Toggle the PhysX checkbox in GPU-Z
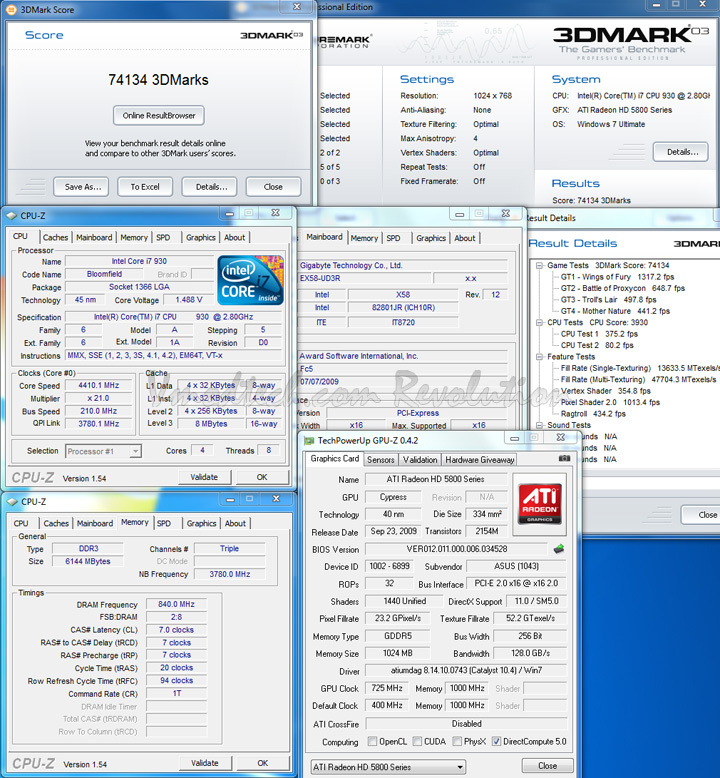The height and width of the screenshot is (778, 720). (457, 741)
